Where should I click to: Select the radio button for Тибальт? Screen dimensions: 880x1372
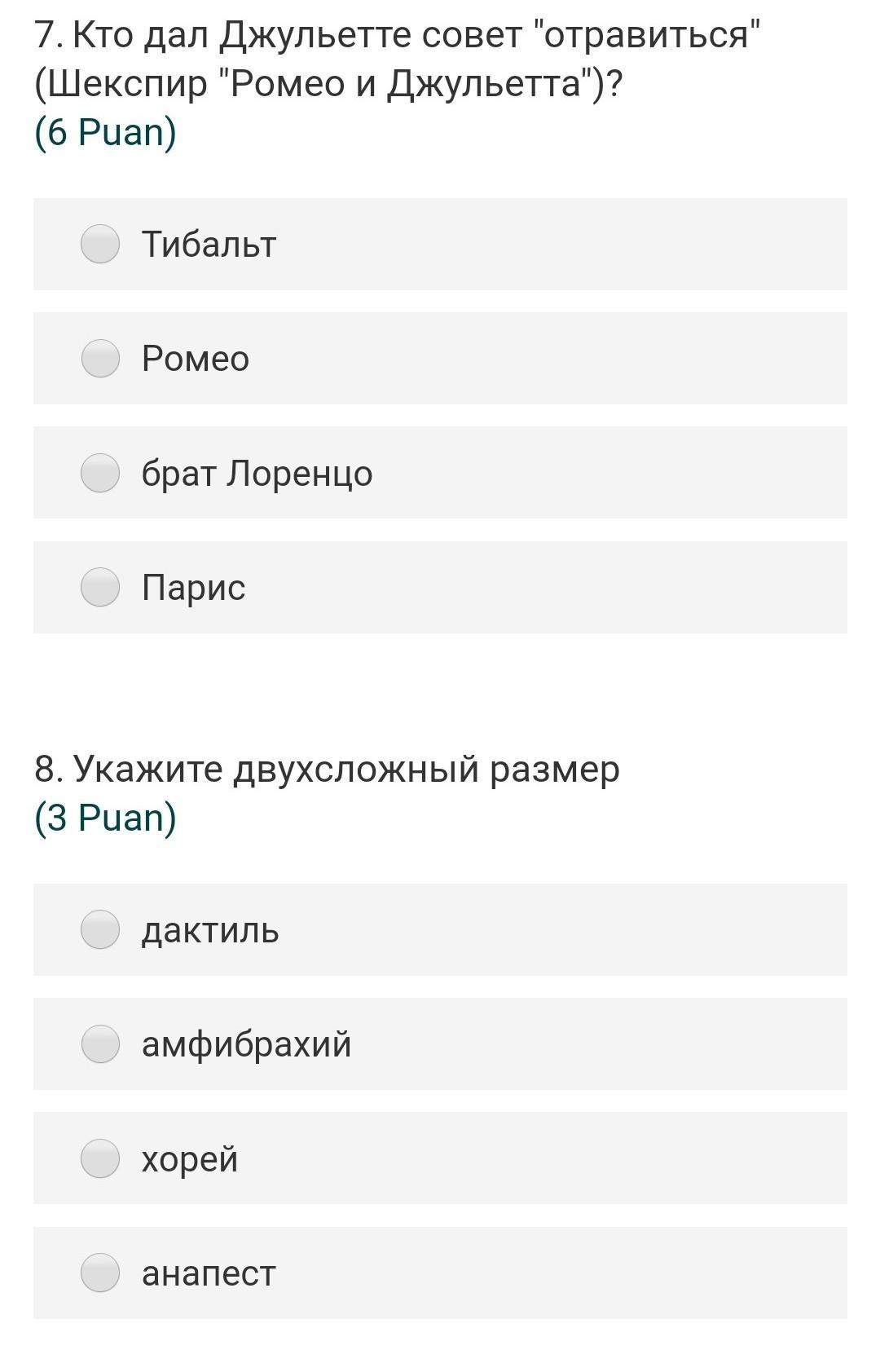100,244
